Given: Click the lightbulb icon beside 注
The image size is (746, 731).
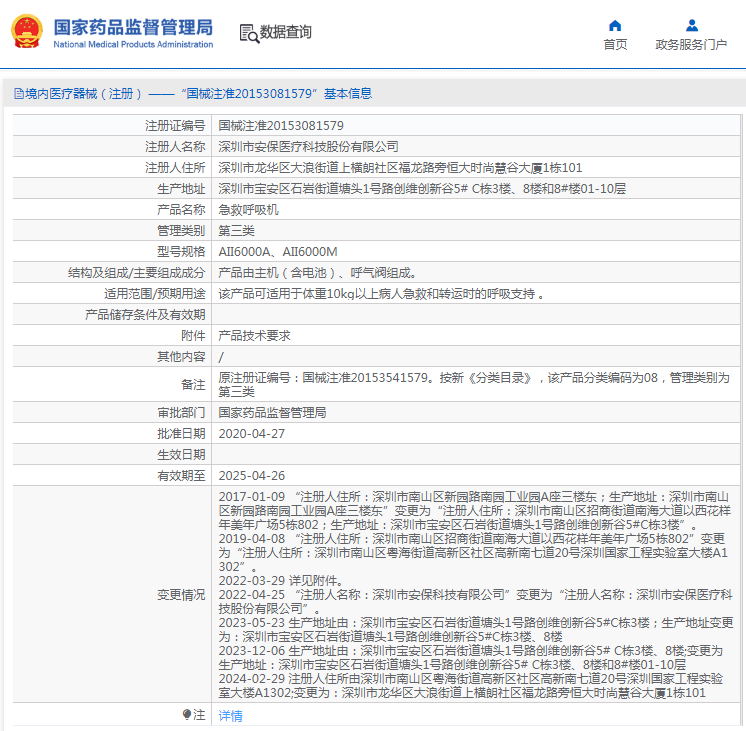Looking at the screenshot, I should [186, 714].
